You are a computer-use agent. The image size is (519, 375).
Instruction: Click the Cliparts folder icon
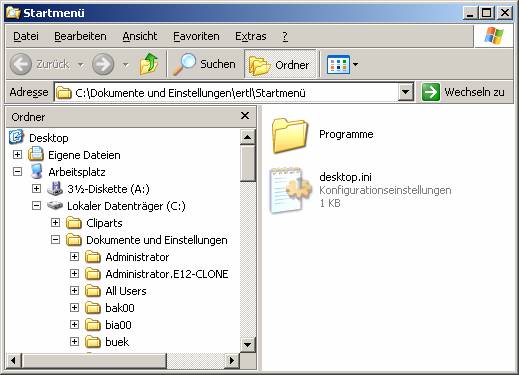coord(74,223)
